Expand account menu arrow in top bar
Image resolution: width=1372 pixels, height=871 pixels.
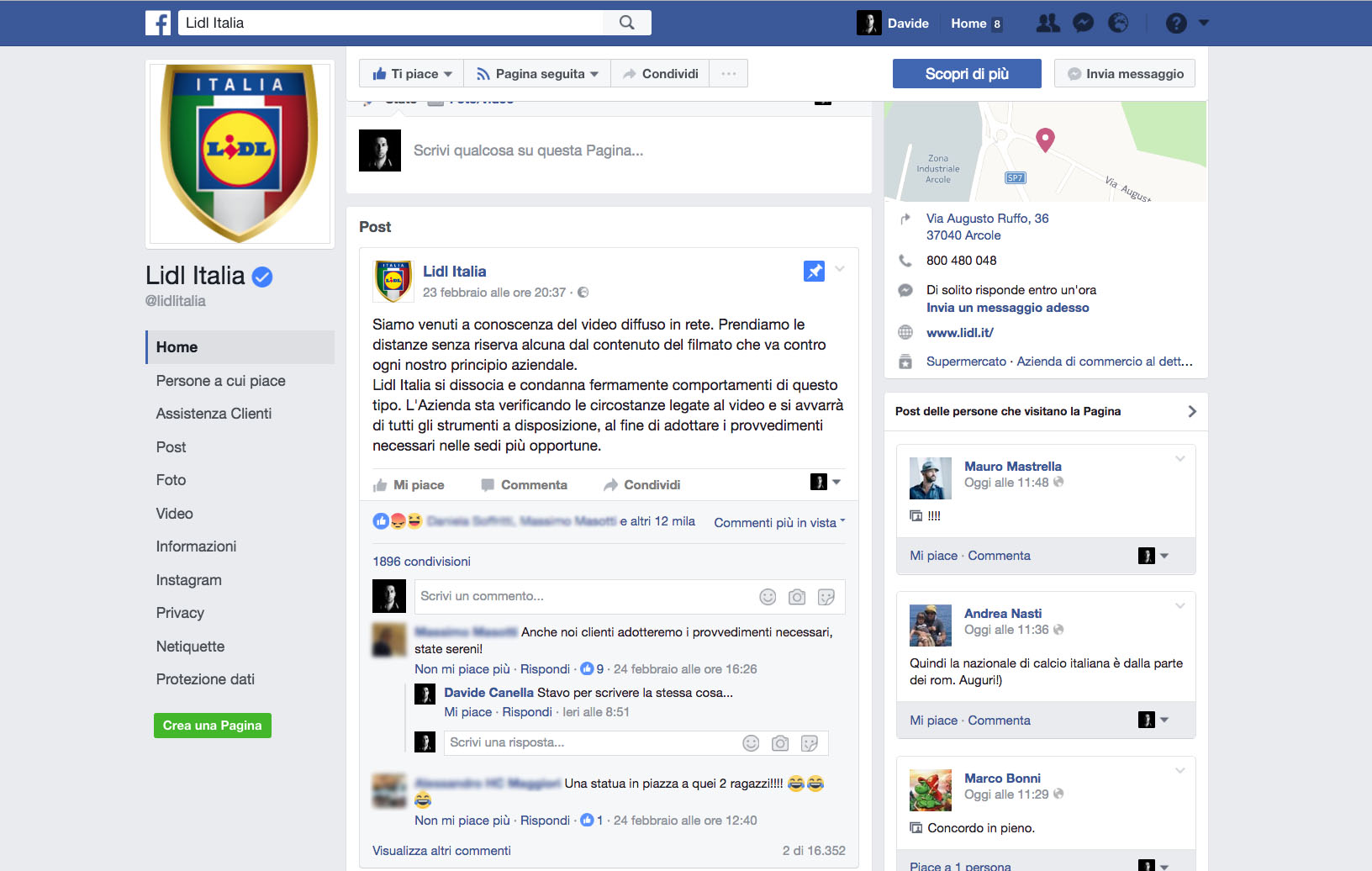1204,23
